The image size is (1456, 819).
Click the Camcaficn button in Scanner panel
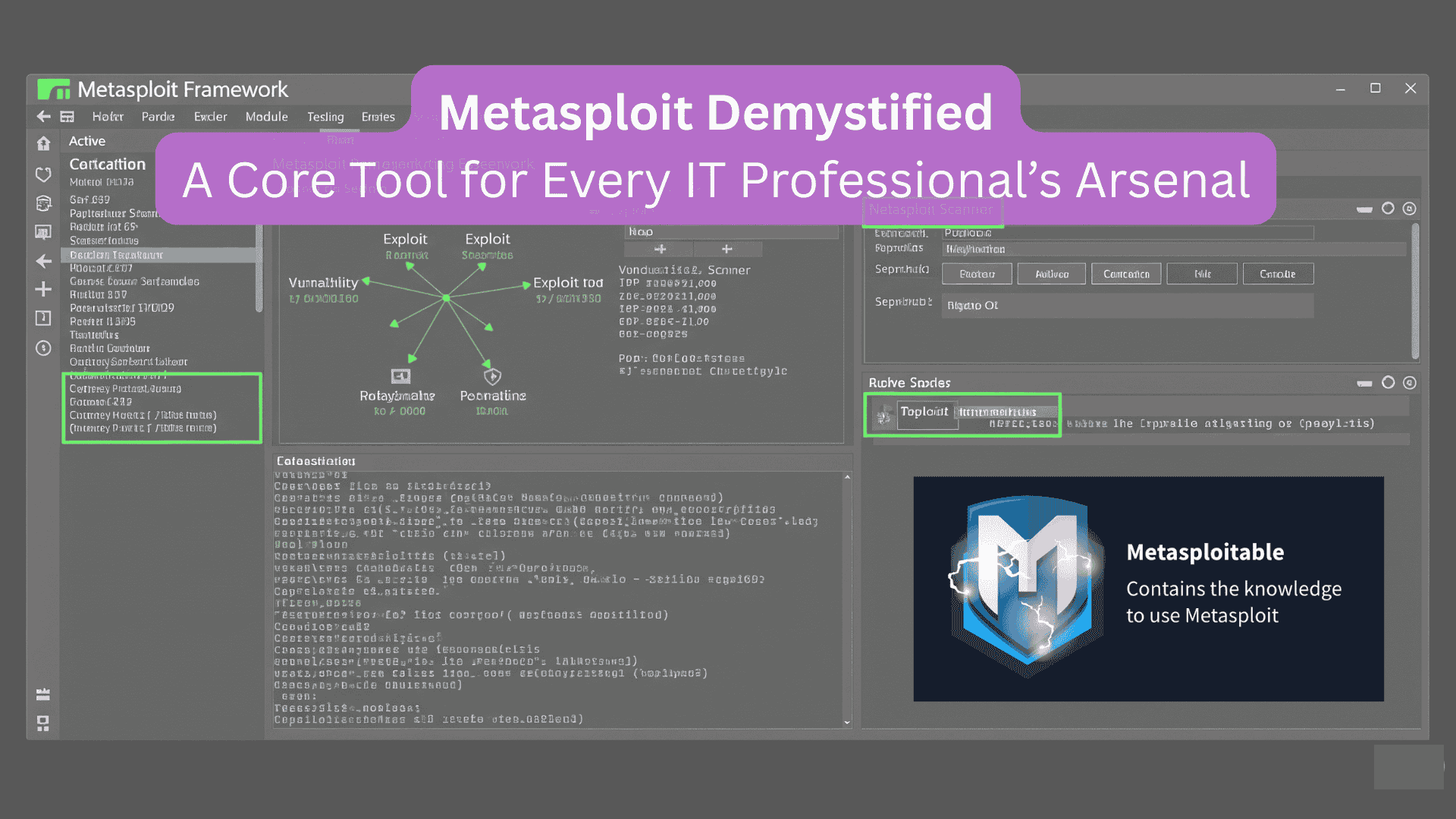[1126, 274]
